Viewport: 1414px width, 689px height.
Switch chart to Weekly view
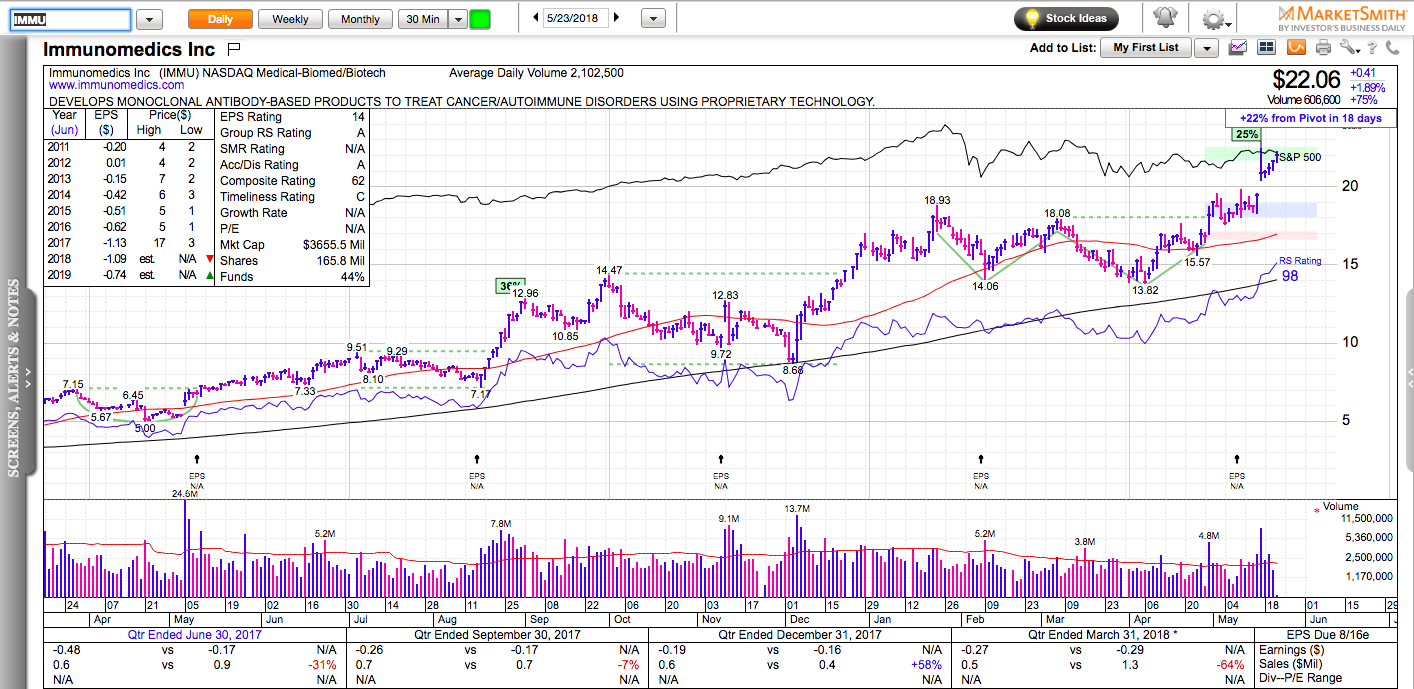(x=290, y=20)
